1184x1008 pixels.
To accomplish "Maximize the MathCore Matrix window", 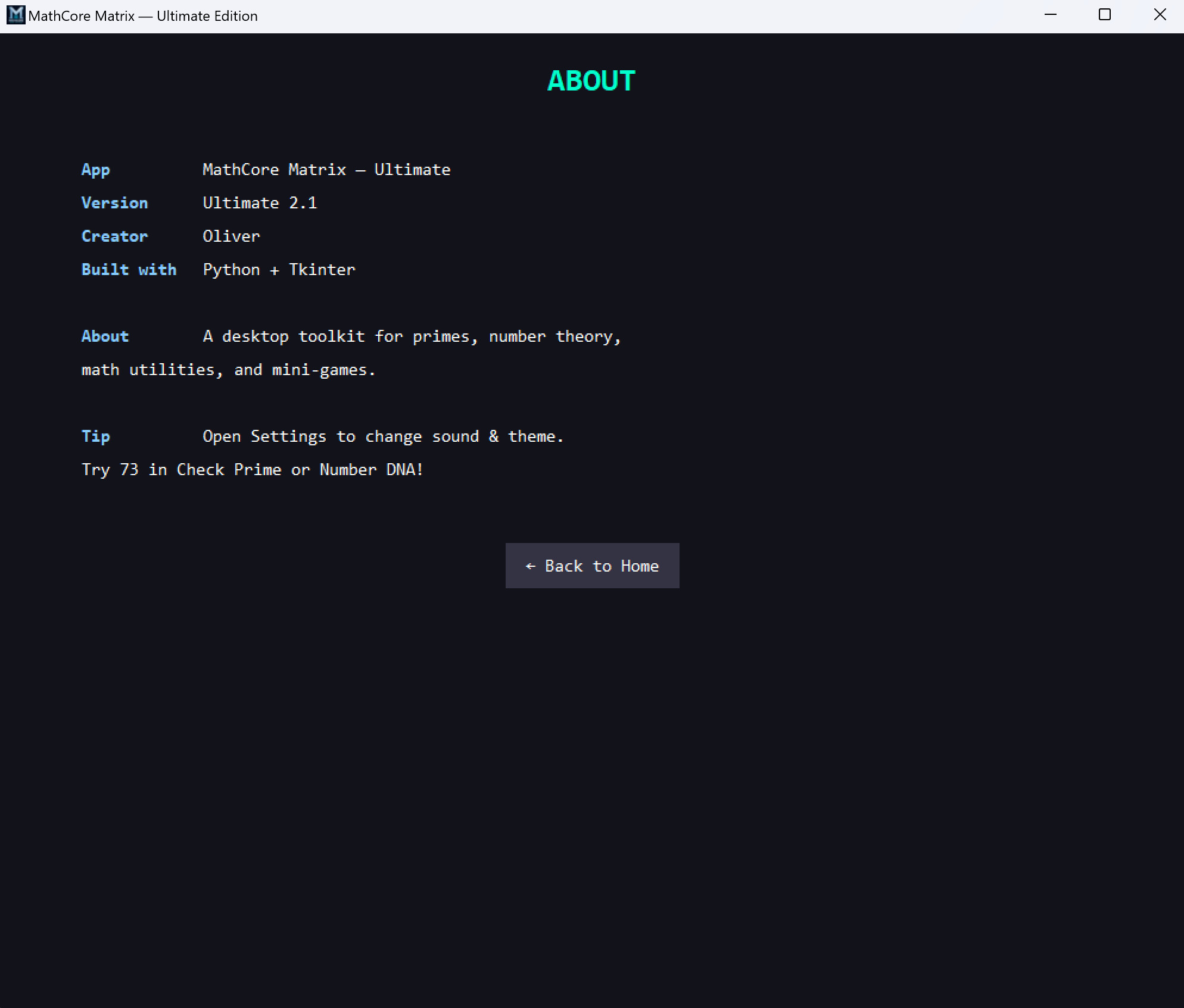I will tap(1105, 15).
